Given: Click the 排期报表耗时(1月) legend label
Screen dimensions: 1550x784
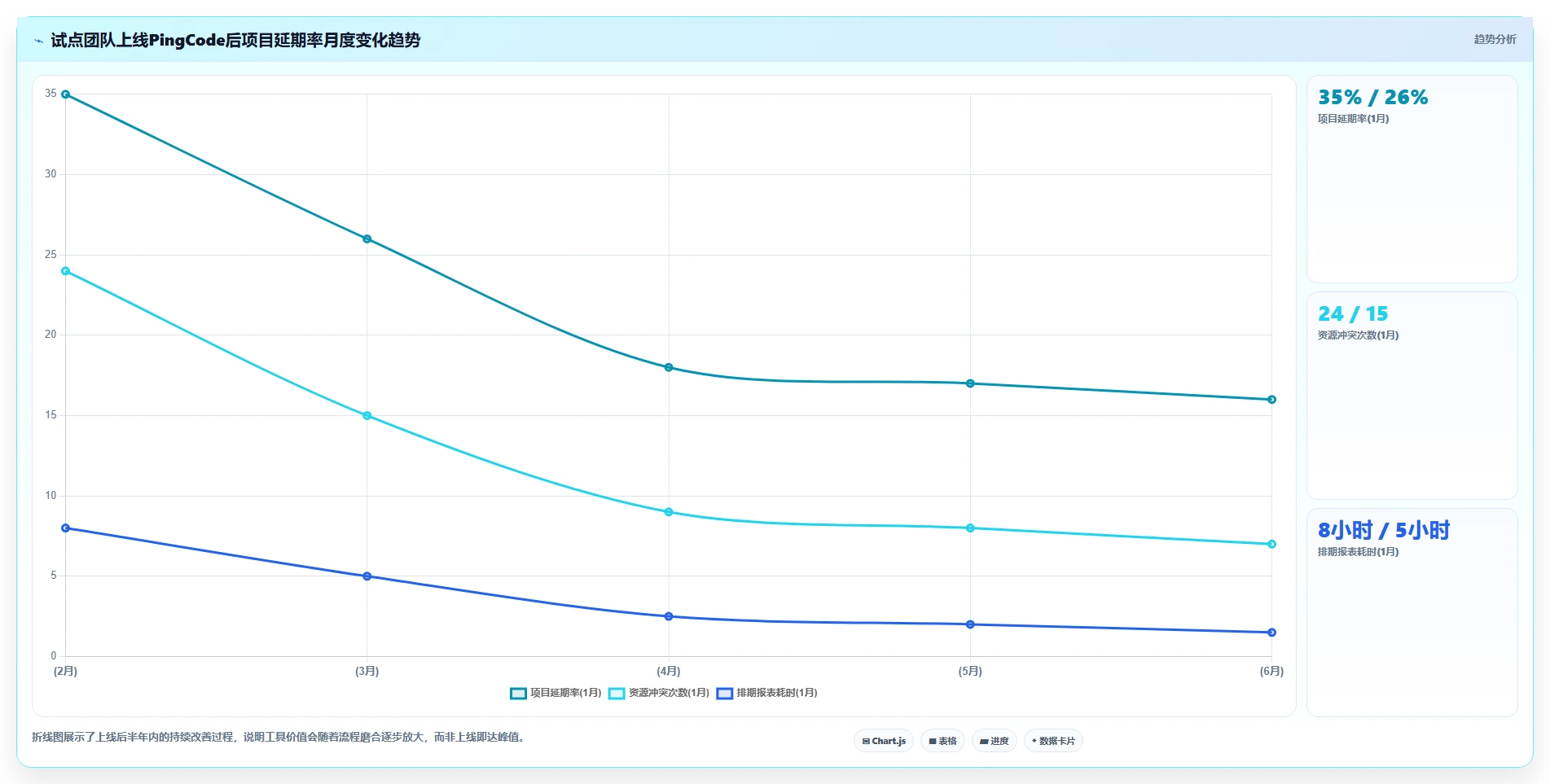Looking at the screenshot, I should click(777, 693).
